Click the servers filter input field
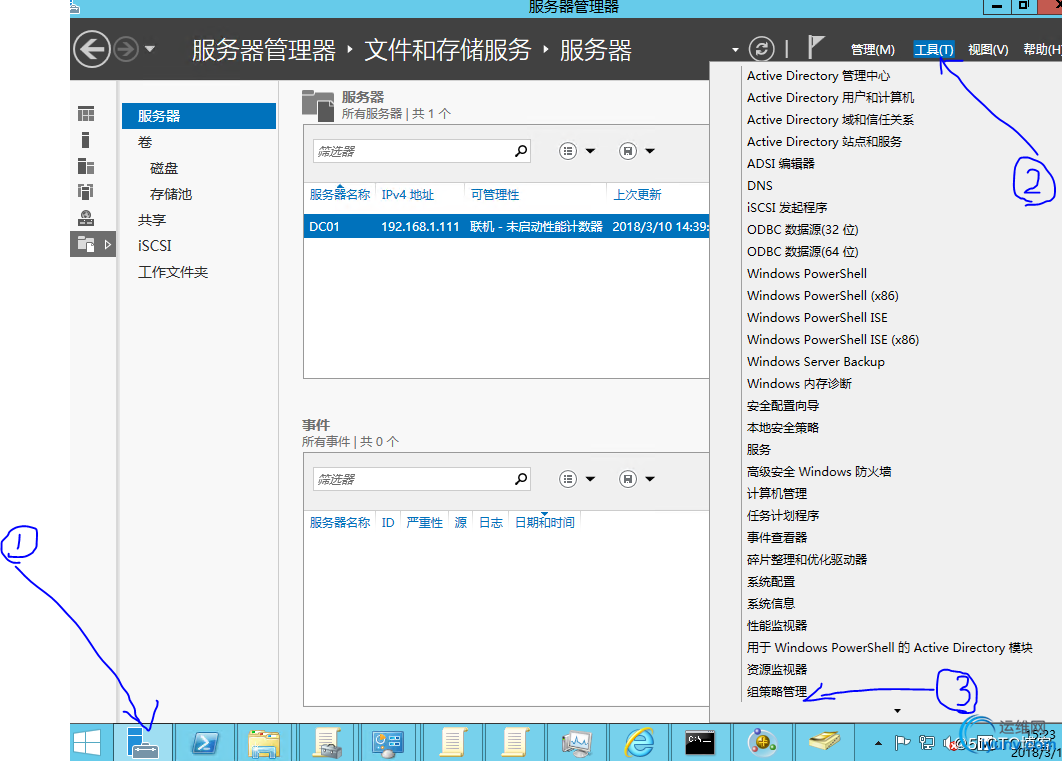Viewport: 1062px width, 761px height. point(412,151)
